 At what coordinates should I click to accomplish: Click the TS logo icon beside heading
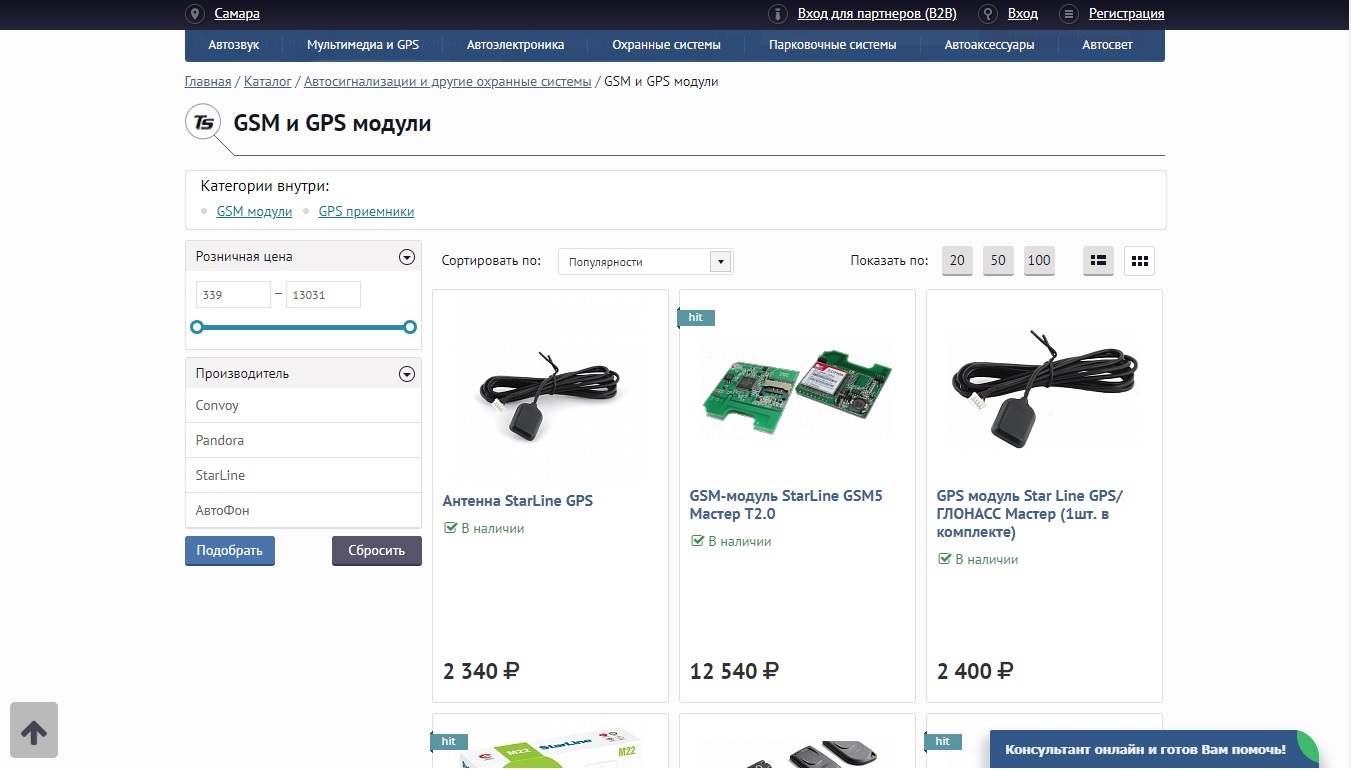coord(203,123)
